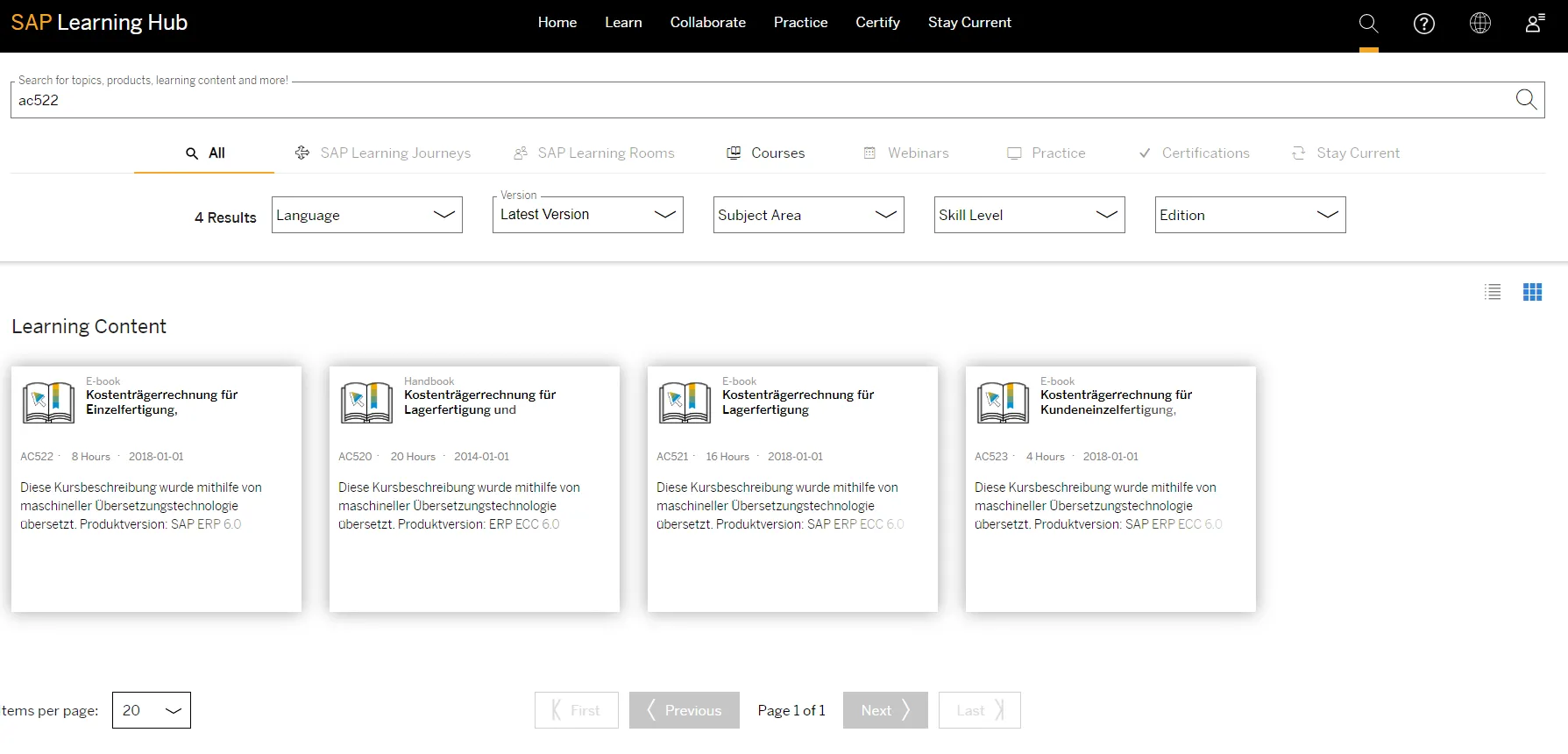1568x754 pixels.
Task: Open the Version dropdown showing Latest Version
Action: pyautogui.click(x=587, y=215)
